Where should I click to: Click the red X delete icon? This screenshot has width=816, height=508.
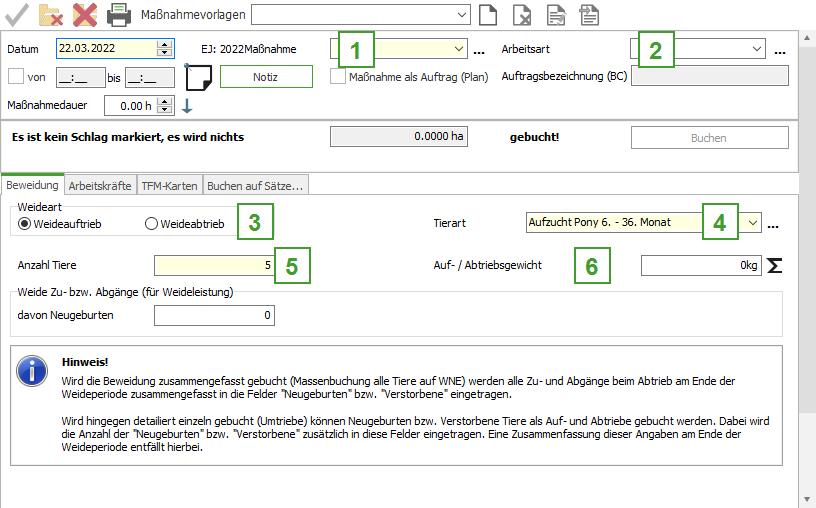[x=85, y=14]
